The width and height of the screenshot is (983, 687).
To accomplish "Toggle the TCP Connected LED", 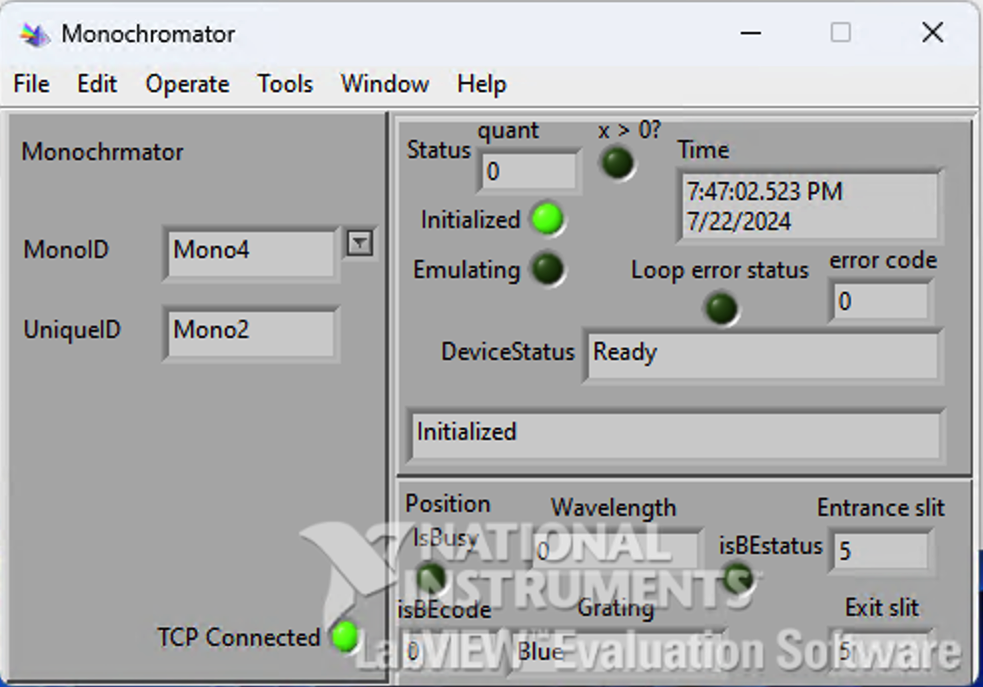I will pos(344,637).
